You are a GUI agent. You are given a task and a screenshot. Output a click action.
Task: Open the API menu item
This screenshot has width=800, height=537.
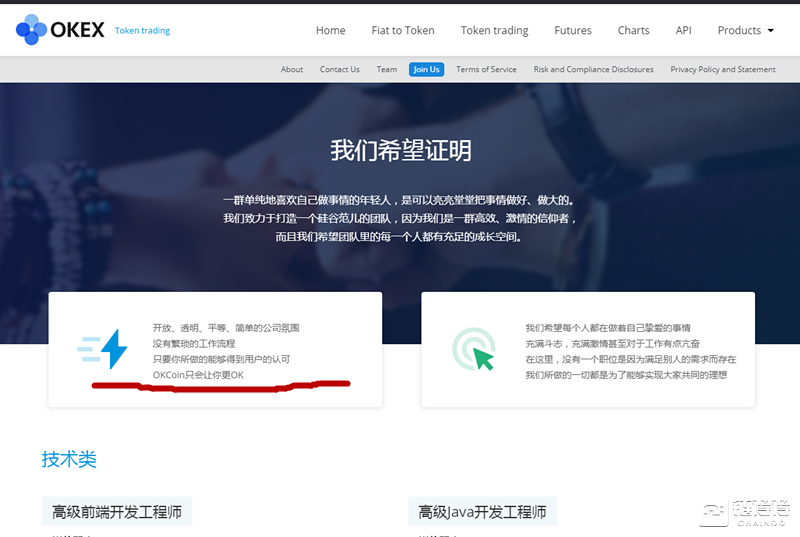[683, 30]
